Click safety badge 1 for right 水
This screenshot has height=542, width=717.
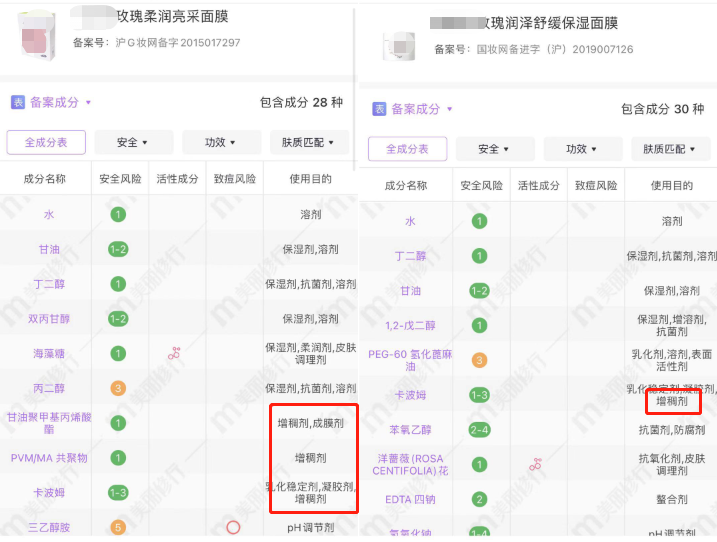coord(479,221)
